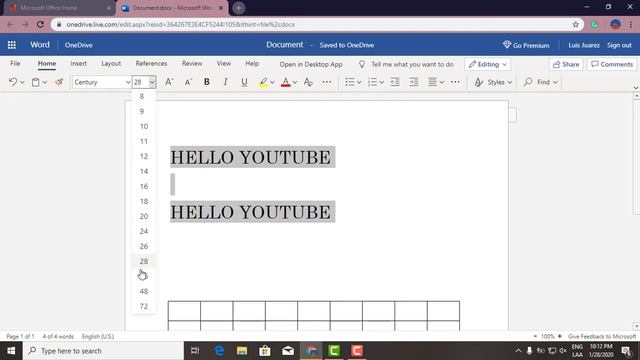Viewport: 640px width, 360px height.
Task: Click the Paste clipboard icon
Action: pyautogui.click(x=36, y=82)
